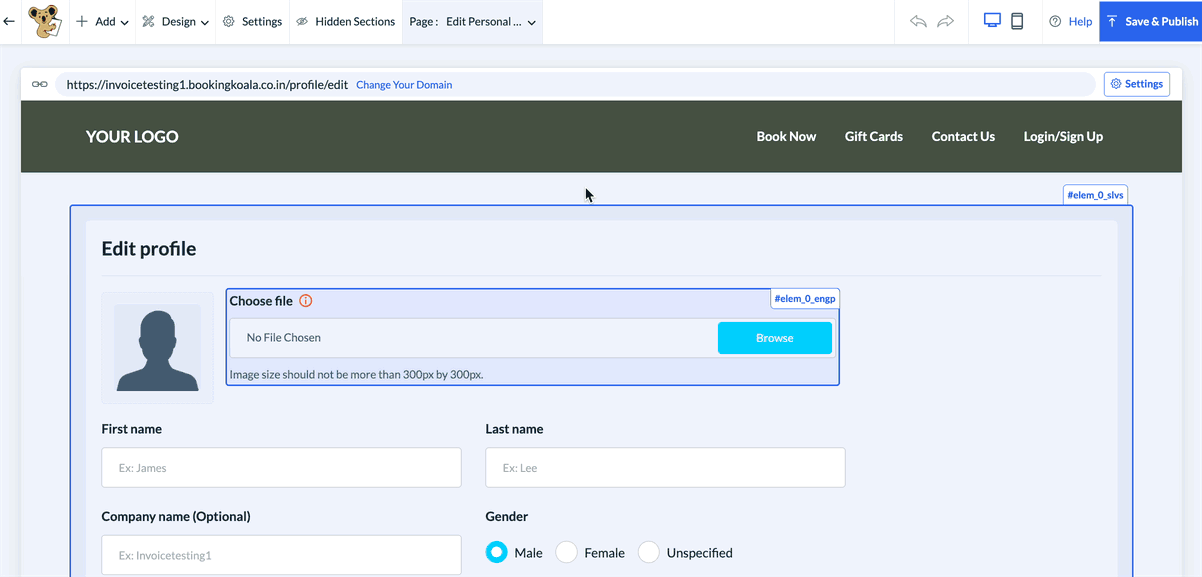
Task: Select the Unspecified radio button
Action: tap(648, 552)
